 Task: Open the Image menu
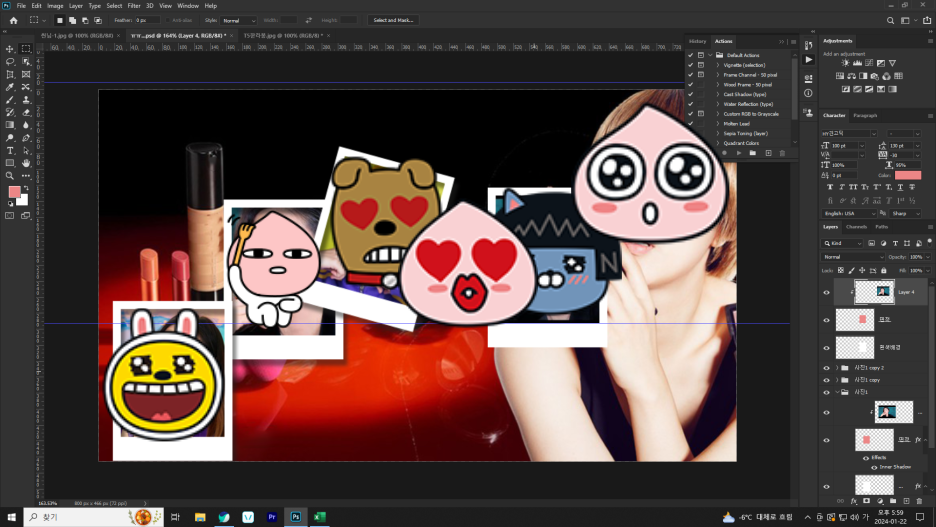click(x=55, y=5)
